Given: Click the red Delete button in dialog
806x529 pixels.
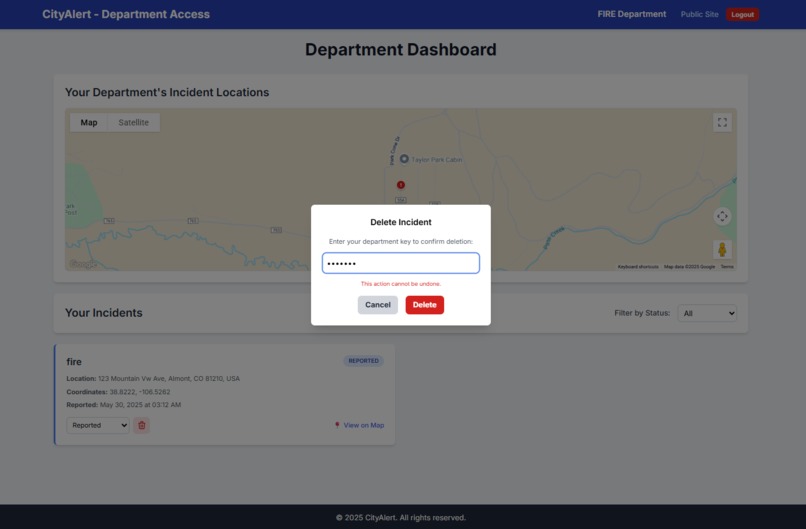Looking at the screenshot, I should tap(424, 305).
